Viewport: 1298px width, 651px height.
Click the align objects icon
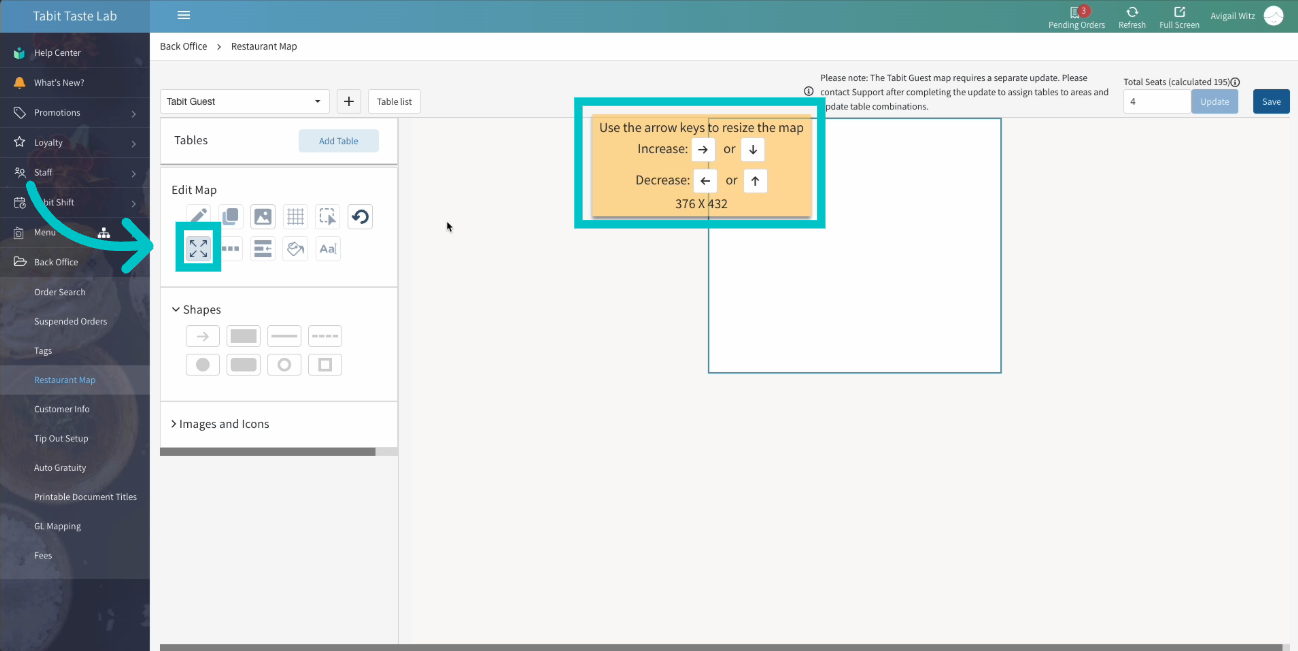coord(263,249)
